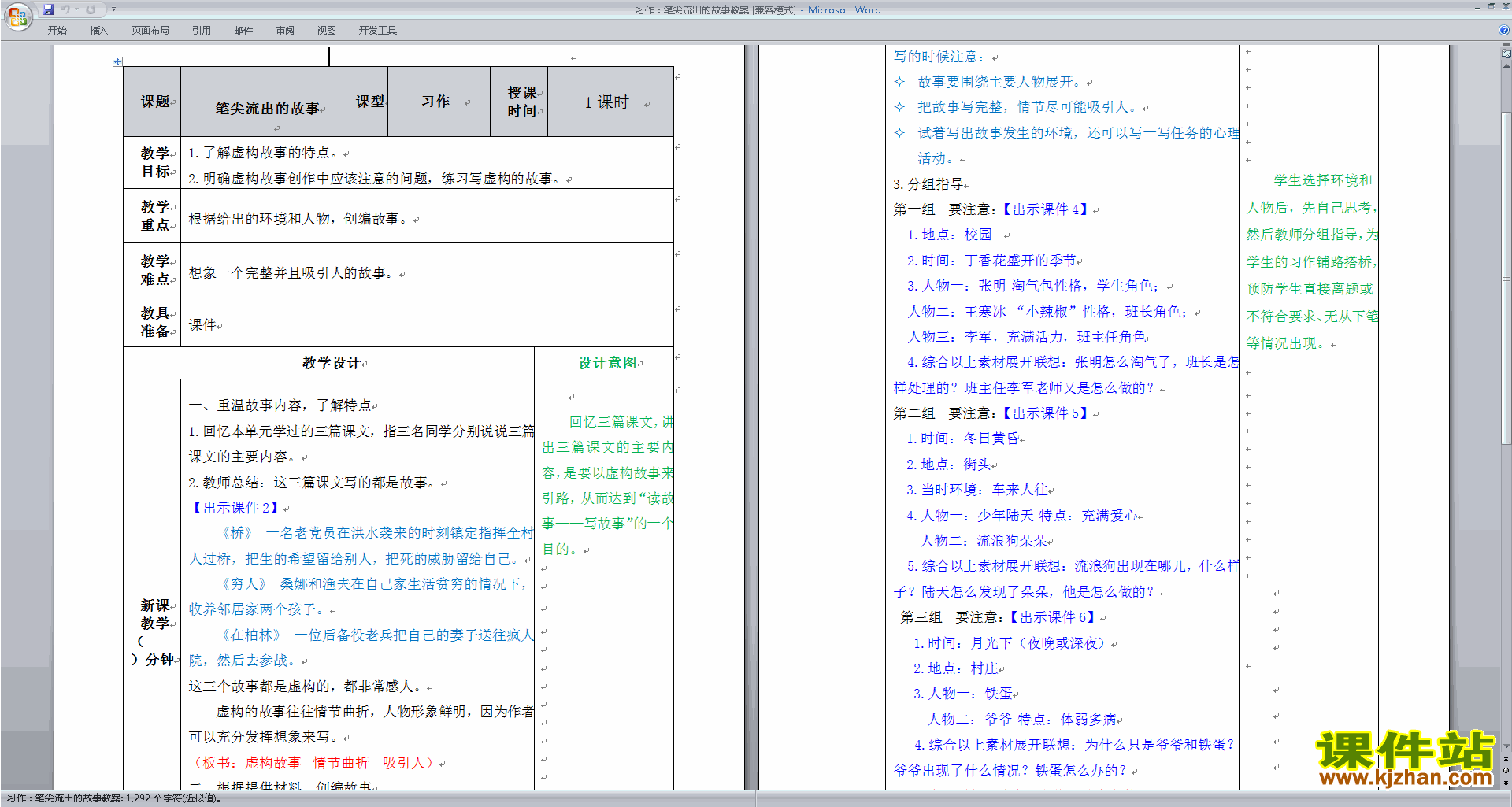Screen dimensions: 1512x807
Task: Click the 教学设计 heading
Action: click(x=331, y=363)
